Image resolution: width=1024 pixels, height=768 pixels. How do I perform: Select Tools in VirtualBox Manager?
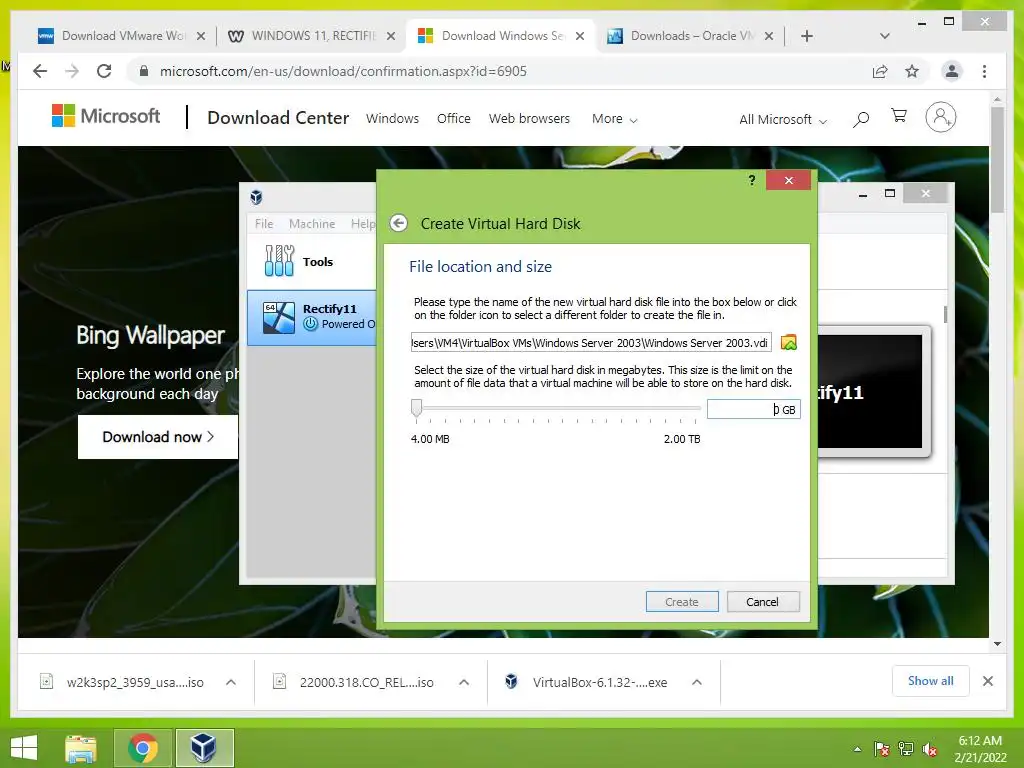(x=312, y=261)
